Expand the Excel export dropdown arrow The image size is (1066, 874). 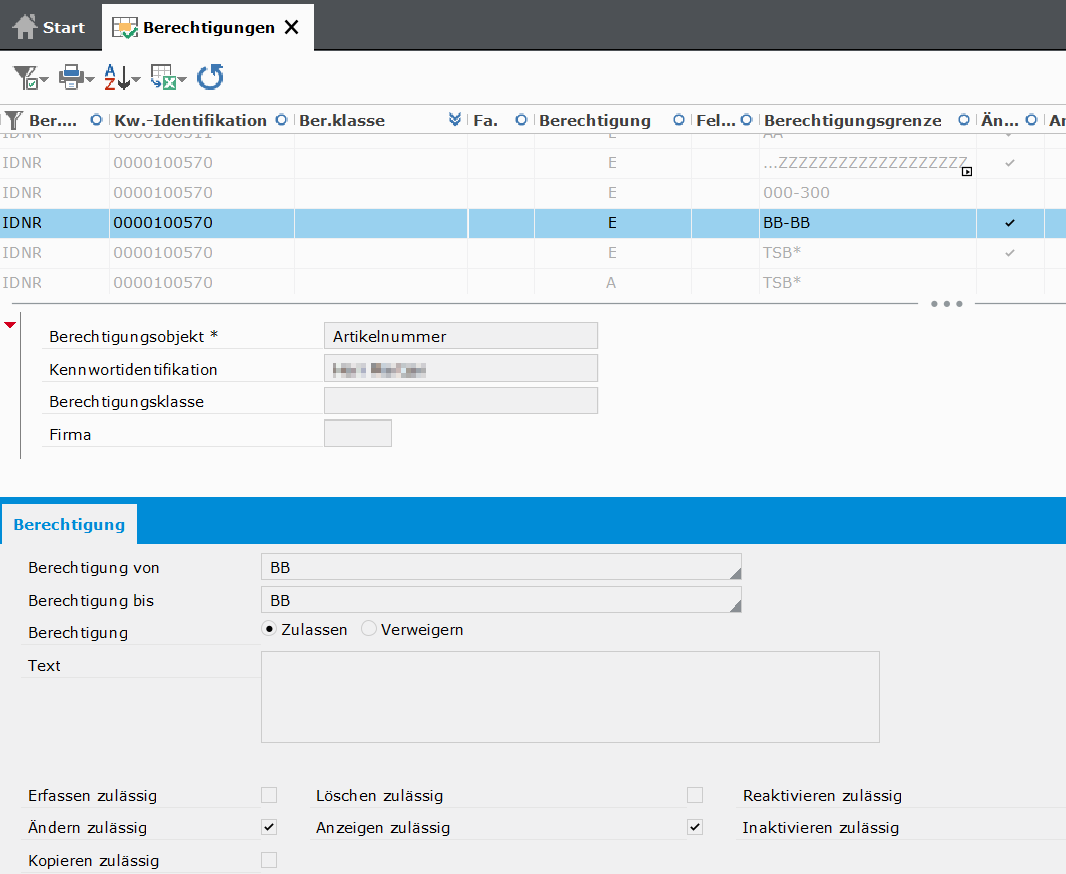click(182, 80)
